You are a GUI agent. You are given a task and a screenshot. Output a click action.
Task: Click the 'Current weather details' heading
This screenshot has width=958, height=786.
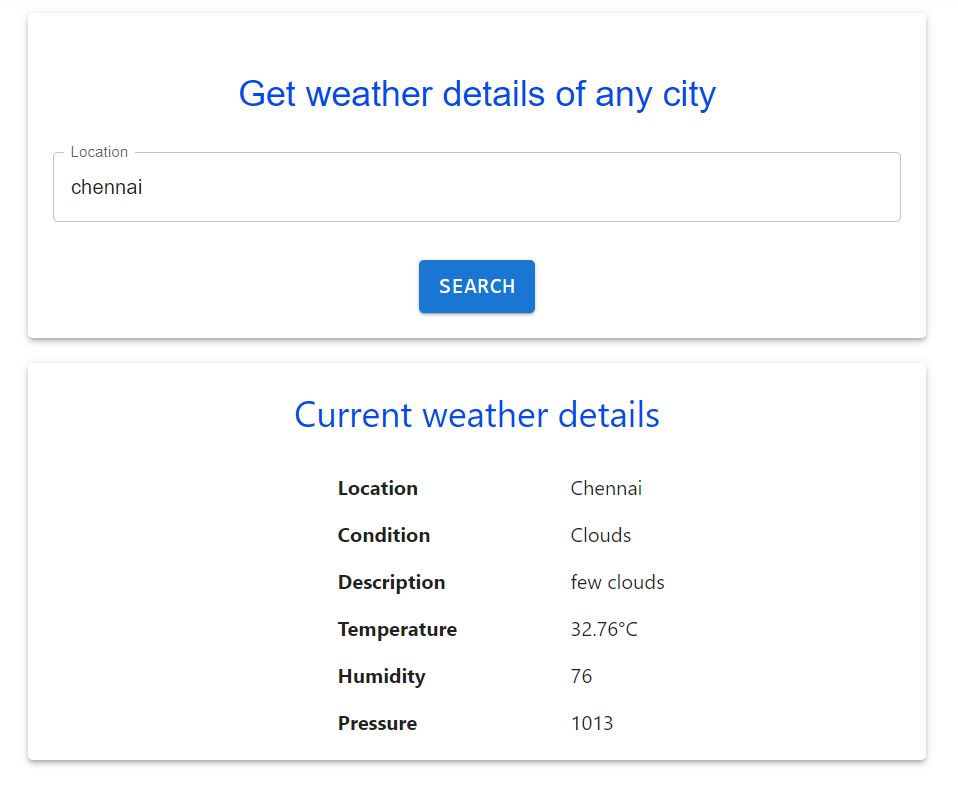[477, 415]
